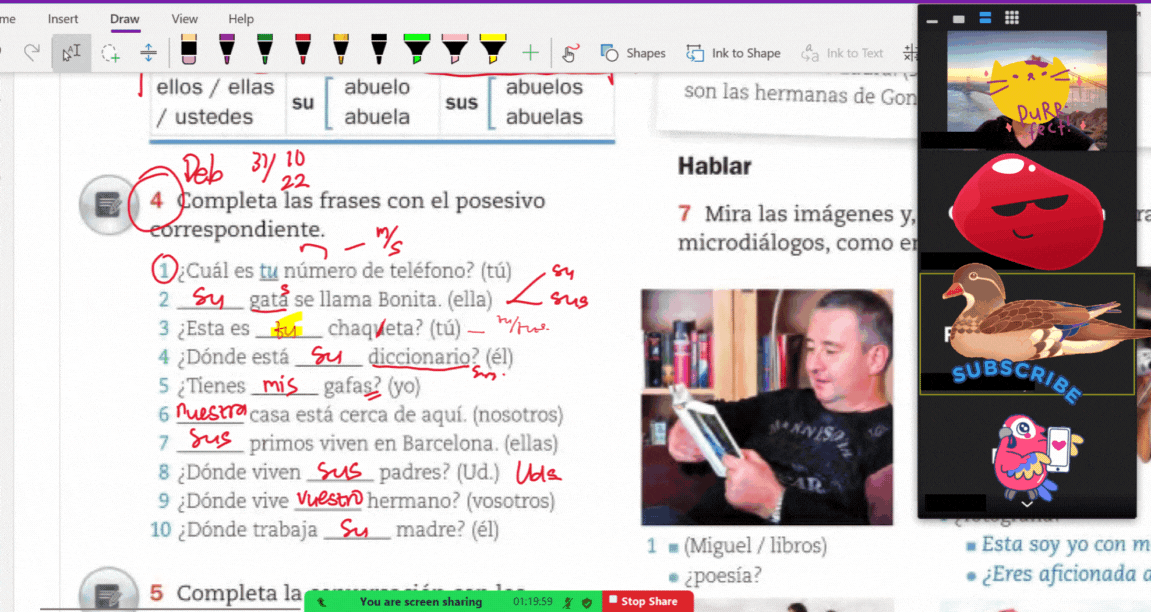This screenshot has width=1151, height=612.
Task: Switch video panel to single-video view
Action: coord(959,18)
